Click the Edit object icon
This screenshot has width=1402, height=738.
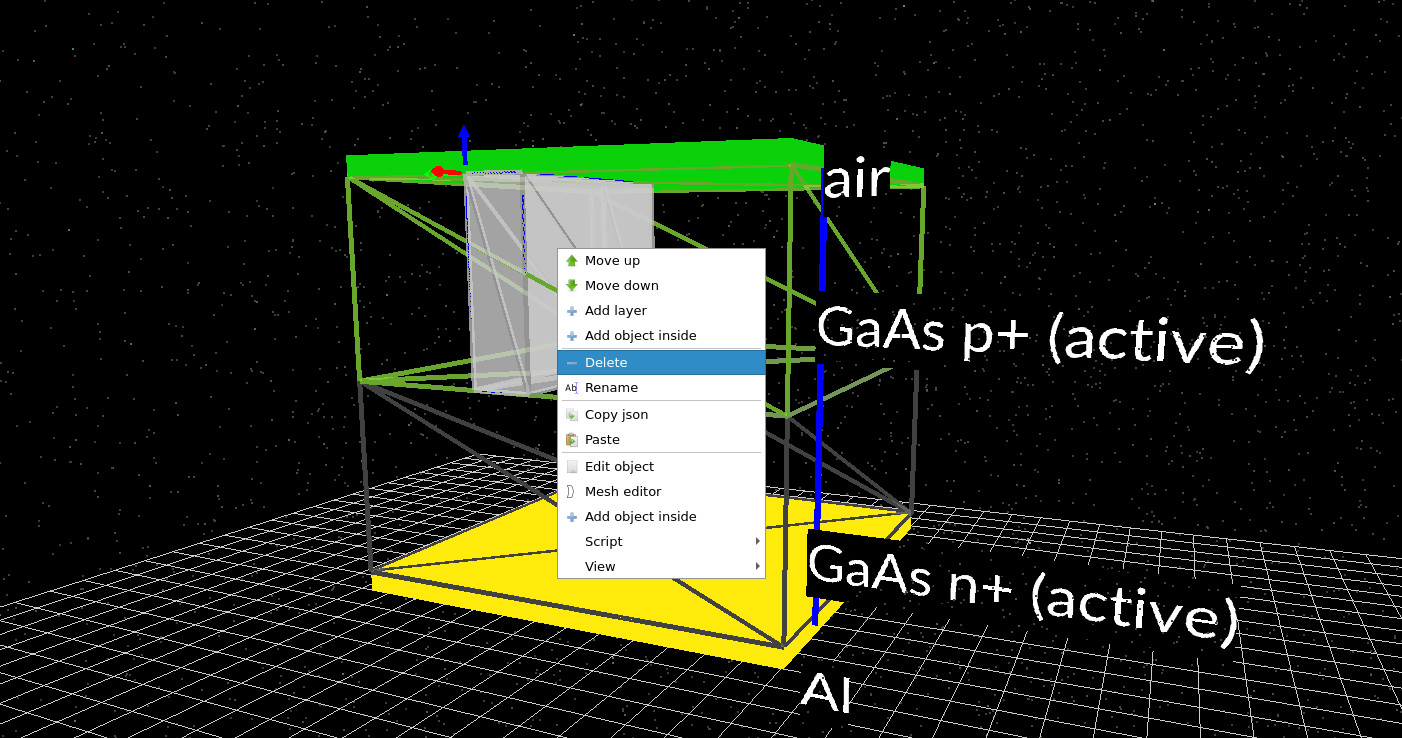571,466
